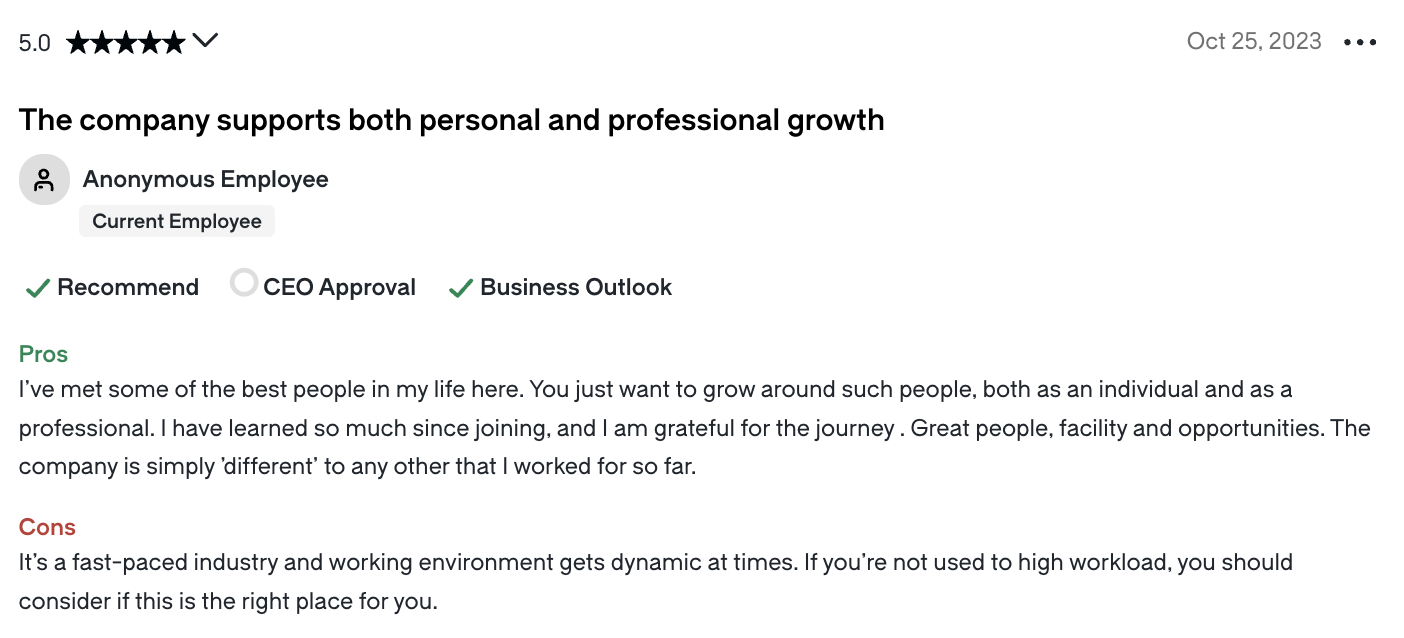Click the 5.0 rating number
1404x638 pixels.
pyautogui.click(x=35, y=43)
